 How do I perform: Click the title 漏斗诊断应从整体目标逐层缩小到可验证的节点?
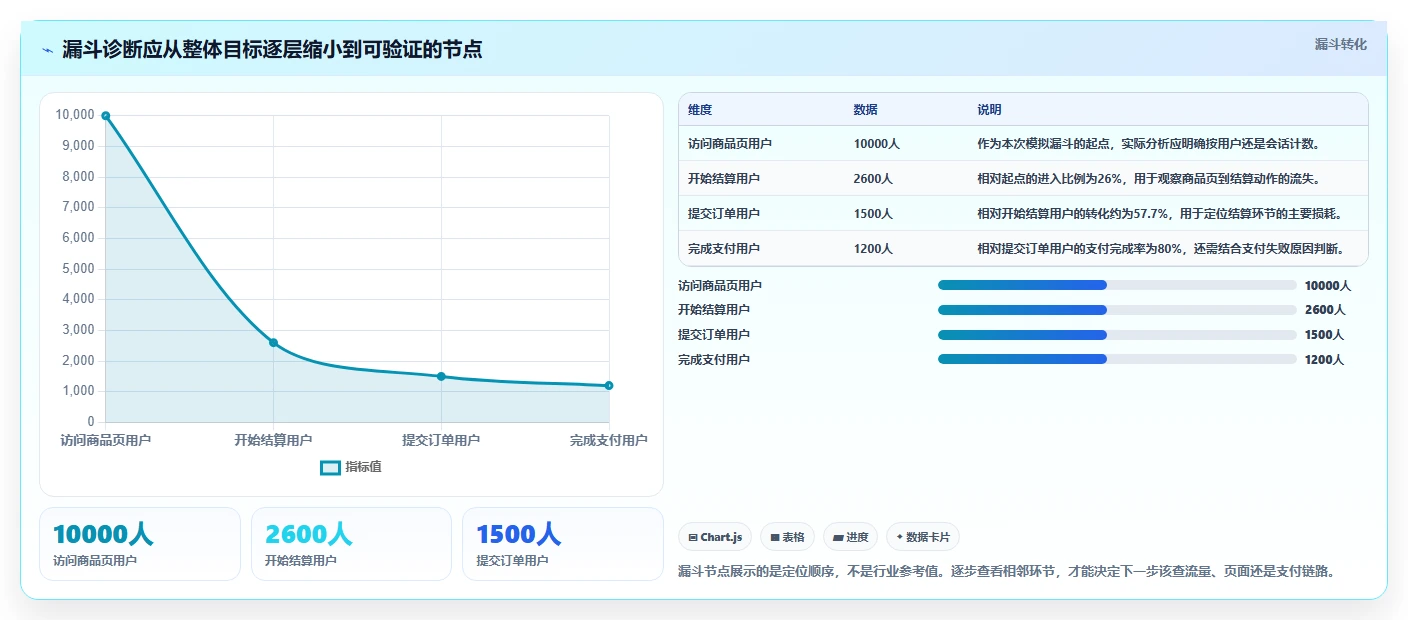pos(272,49)
